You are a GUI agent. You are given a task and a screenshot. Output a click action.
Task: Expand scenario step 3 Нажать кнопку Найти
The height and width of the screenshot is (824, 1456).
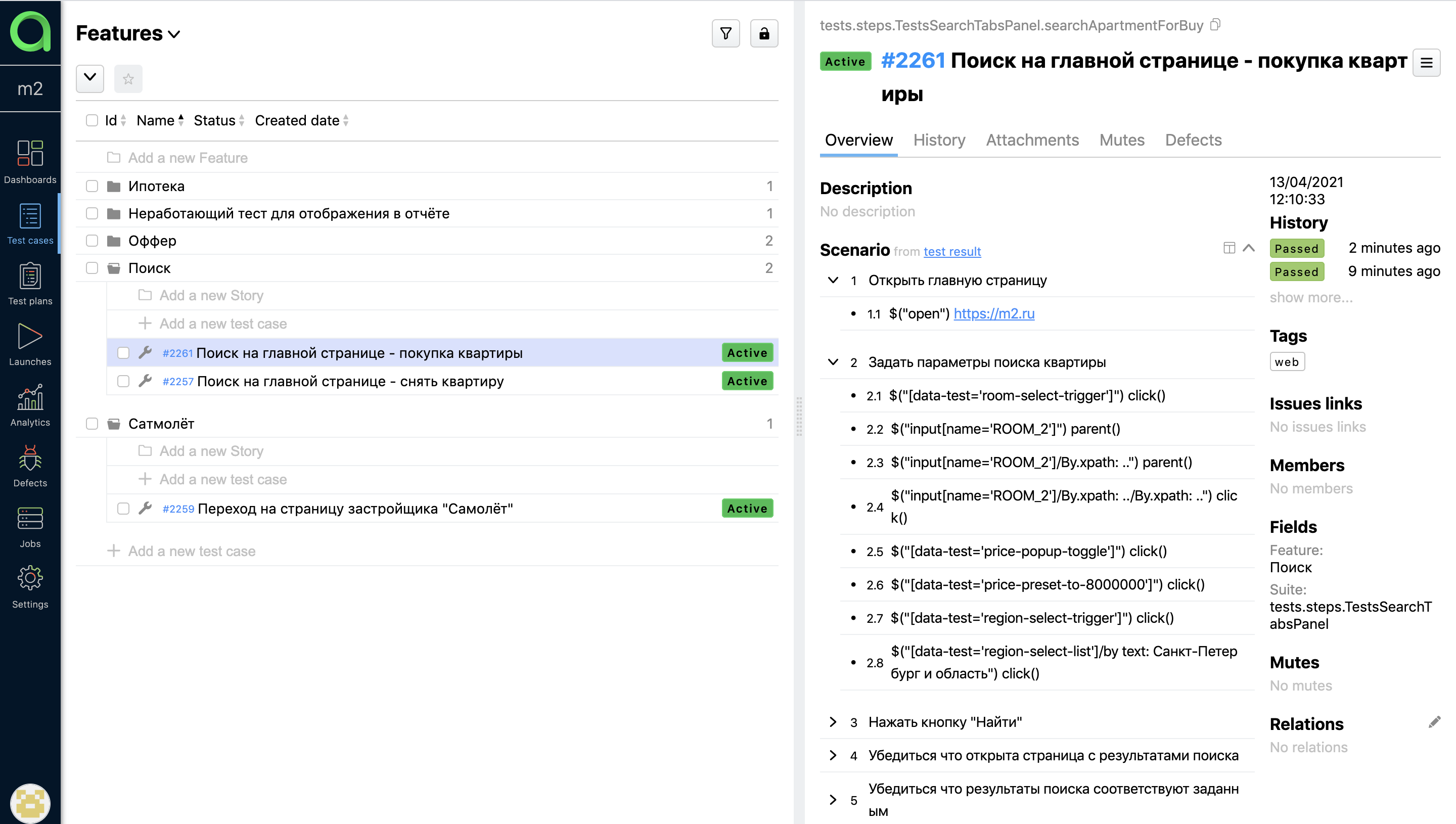pyautogui.click(x=832, y=722)
